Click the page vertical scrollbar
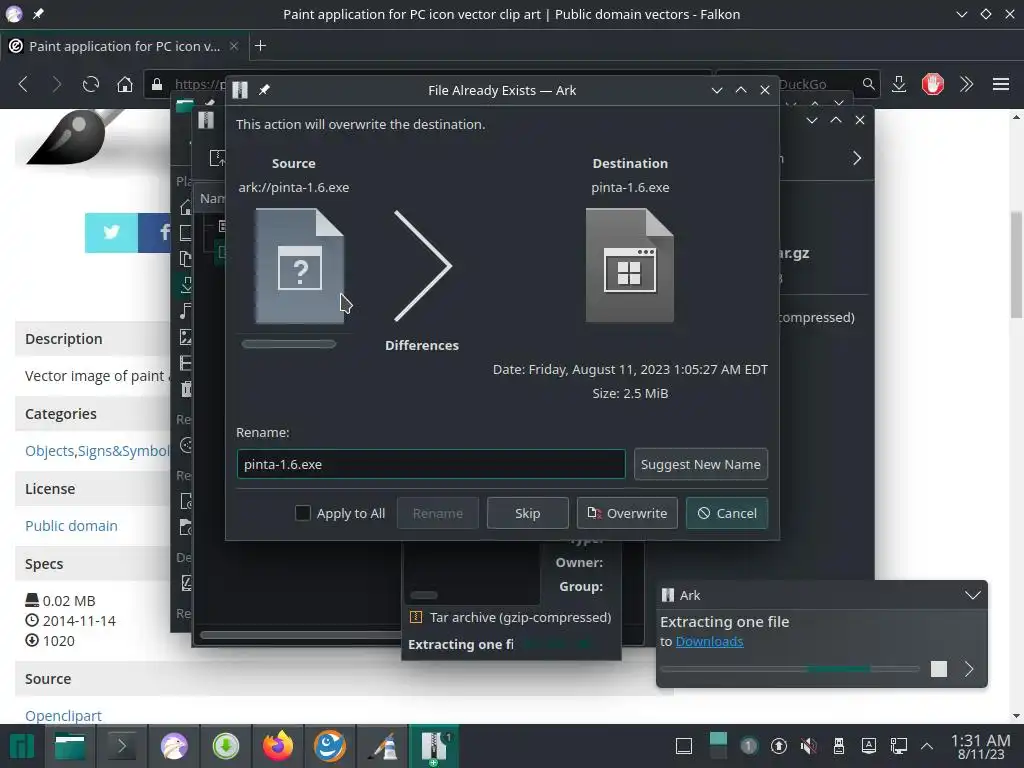Screen dimensions: 1024x768 pos(1016,264)
